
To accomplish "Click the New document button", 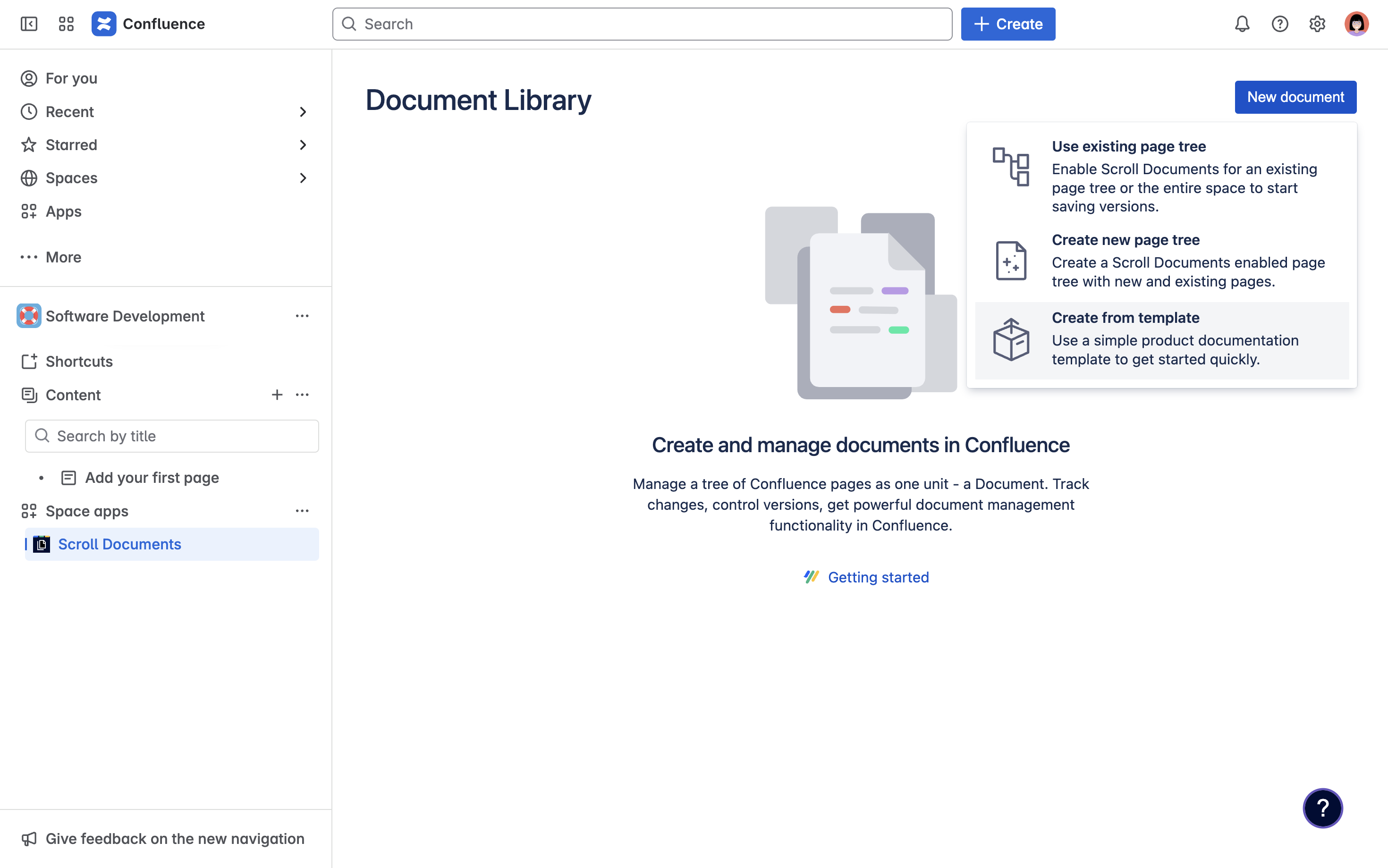I will coord(1295,96).
